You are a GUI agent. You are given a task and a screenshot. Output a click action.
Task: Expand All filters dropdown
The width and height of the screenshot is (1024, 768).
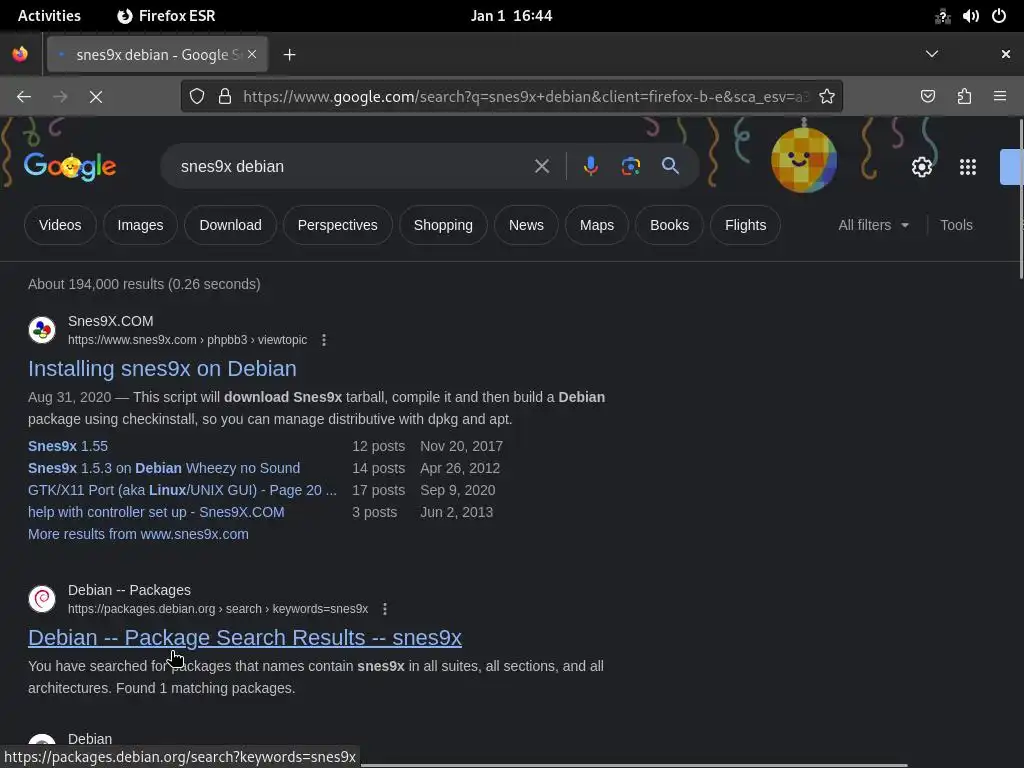point(873,225)
